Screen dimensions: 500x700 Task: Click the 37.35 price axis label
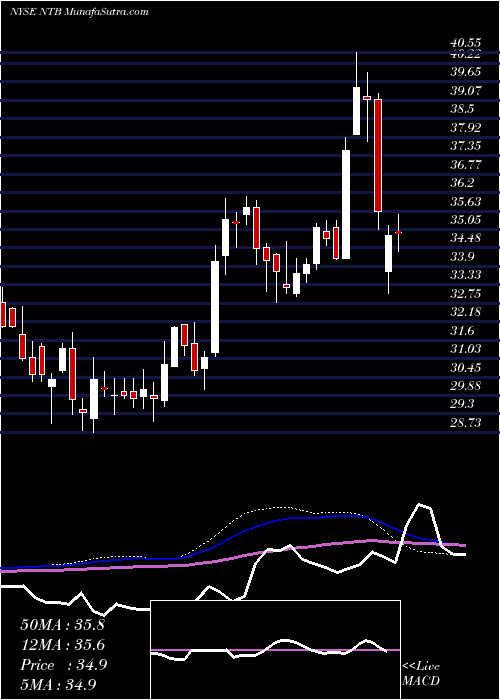[x=466, y=146]
